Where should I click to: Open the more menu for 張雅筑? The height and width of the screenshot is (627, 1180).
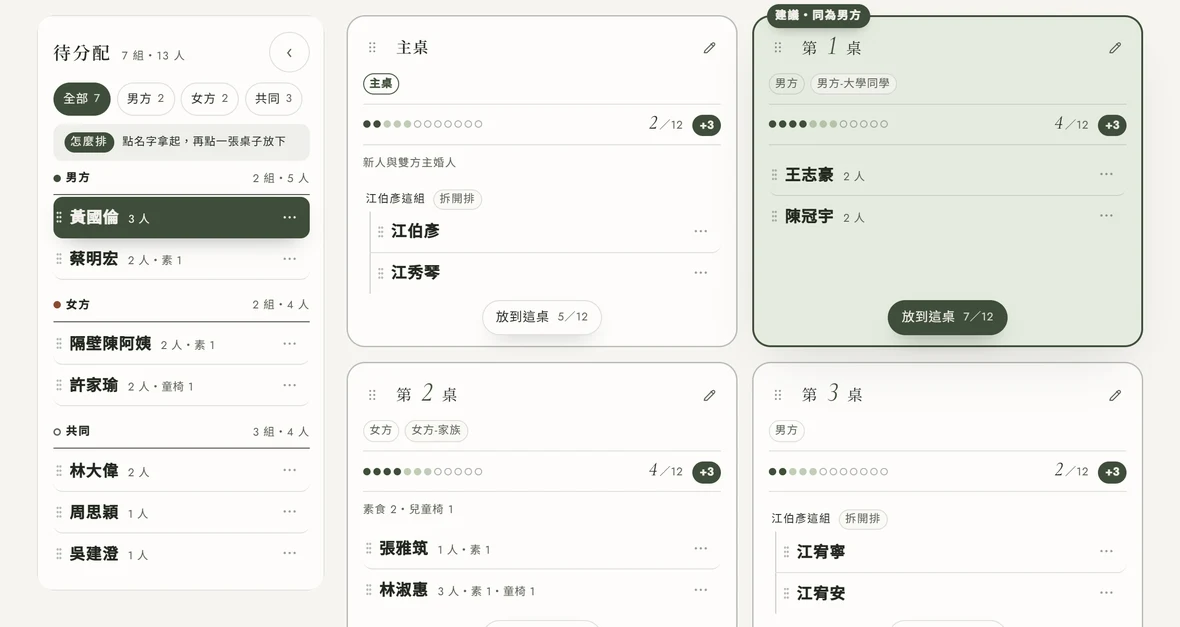(x=701, y=549)
